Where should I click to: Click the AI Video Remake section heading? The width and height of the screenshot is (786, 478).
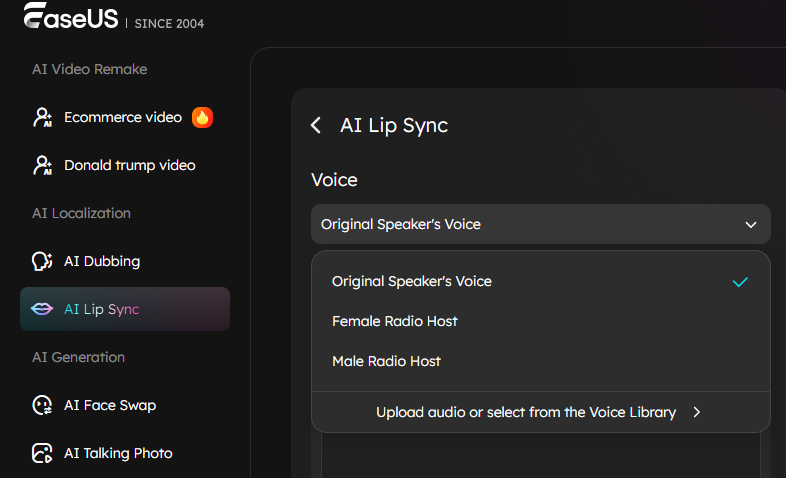(x=90, y=69)
